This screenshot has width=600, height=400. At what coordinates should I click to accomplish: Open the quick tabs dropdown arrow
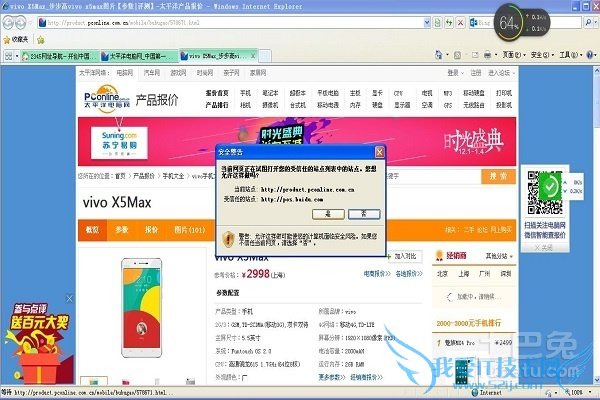(17, 56)
